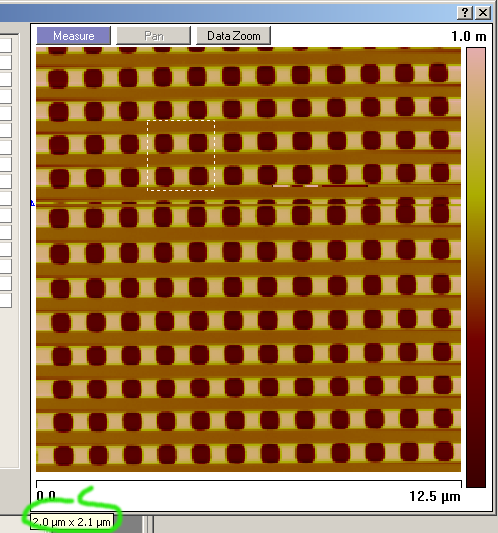Open help with the question mark icon

(465, 13)
